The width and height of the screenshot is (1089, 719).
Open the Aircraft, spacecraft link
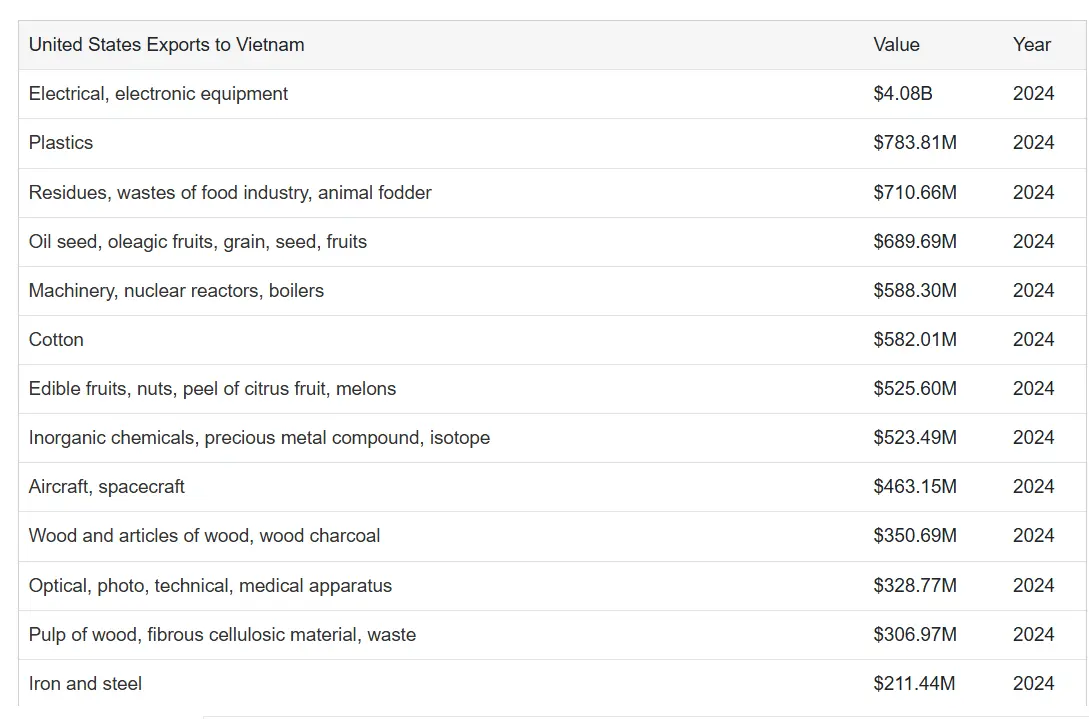107,487
